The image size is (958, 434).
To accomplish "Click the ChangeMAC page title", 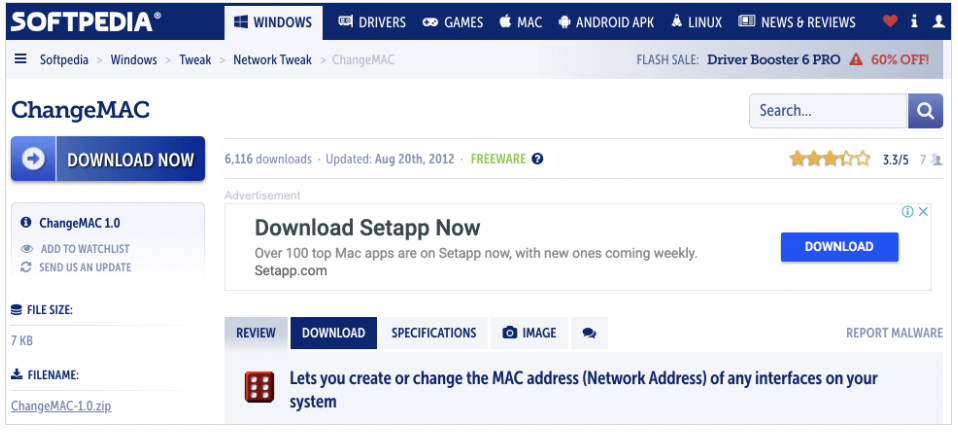I will pos(80,111).
